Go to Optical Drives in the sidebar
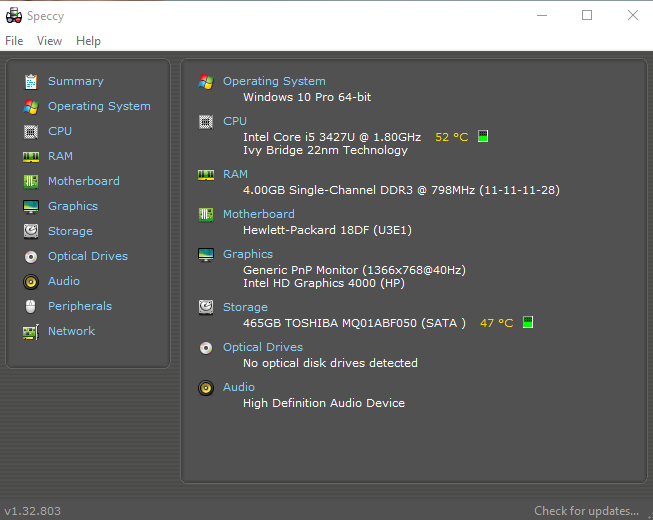Image resolution: width=653 pixels, height=520 pixels. coord(88,256)
